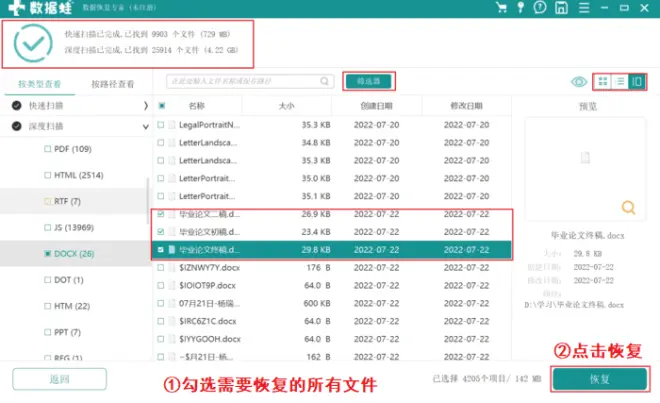Screen dimensions: 660x403
Task: Check the $IOIOT9P.docx checkbox
Action: pyautogui.click(x=161, y=285)
